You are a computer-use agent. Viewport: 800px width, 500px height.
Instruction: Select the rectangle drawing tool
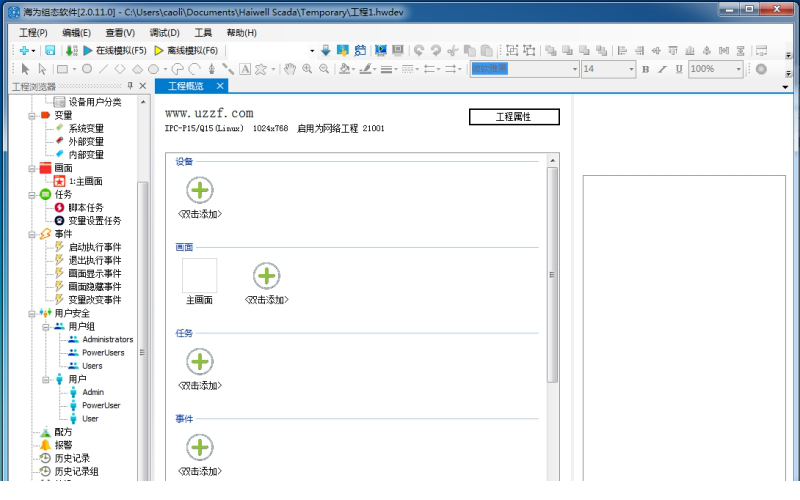62,69
